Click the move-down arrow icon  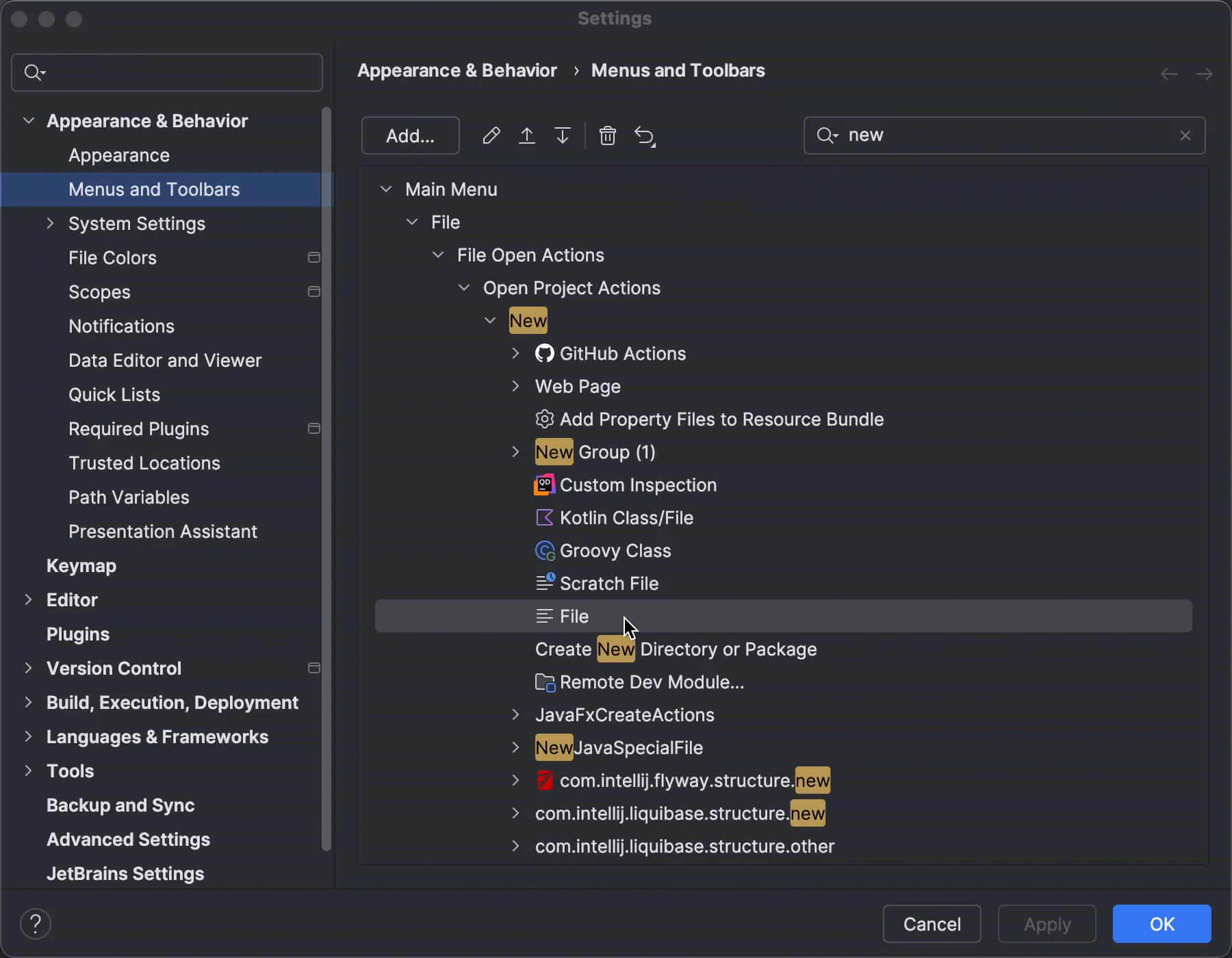pos(562,135)
